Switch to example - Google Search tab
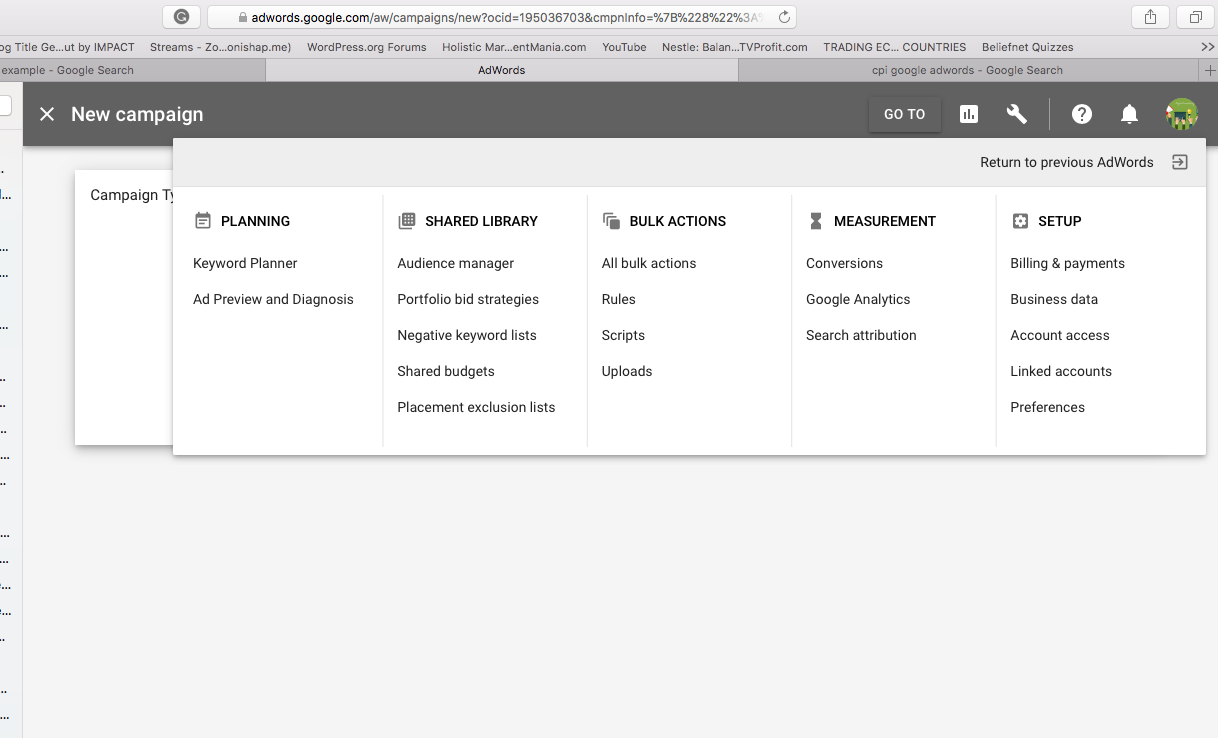Screen dimensions: 1218x738 pos(132,70)
